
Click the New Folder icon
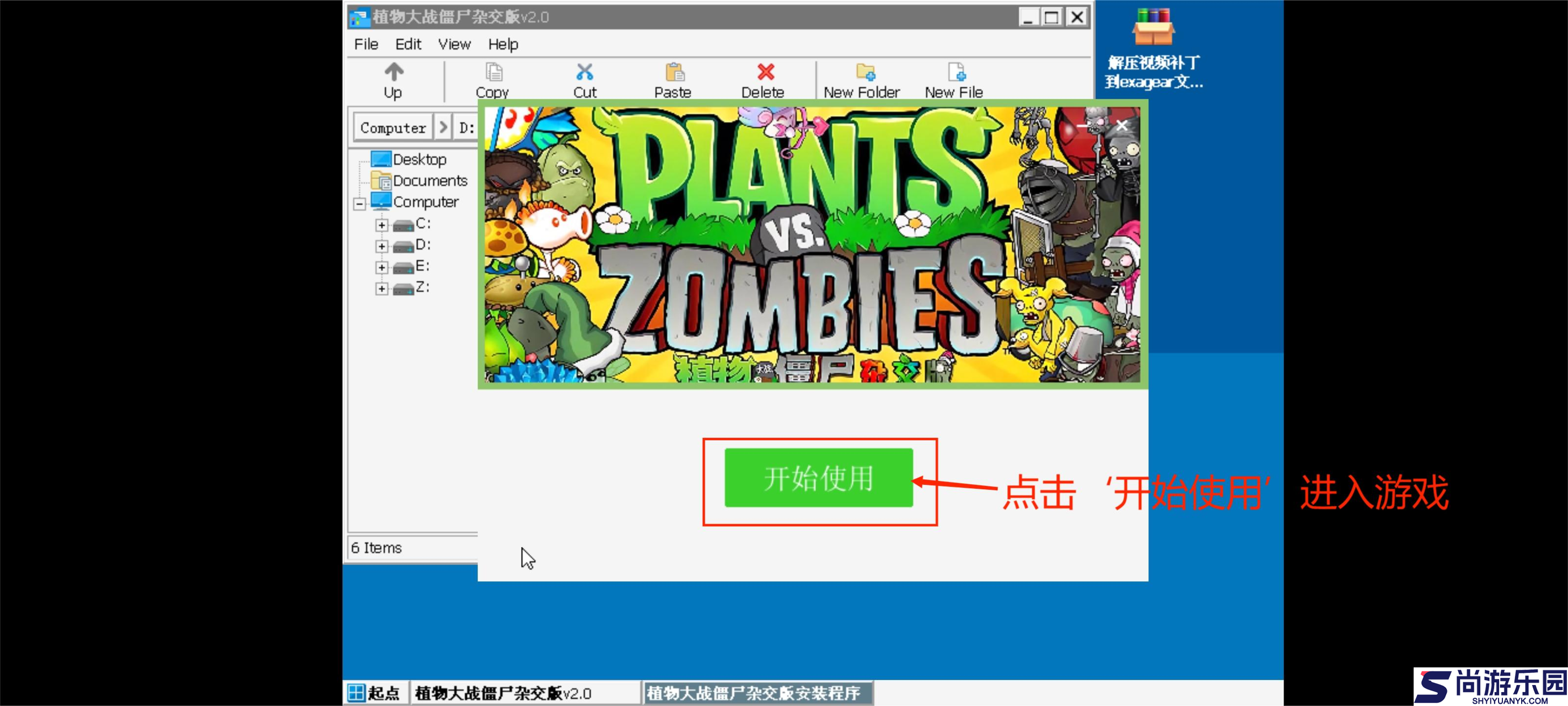coord(865,72)
